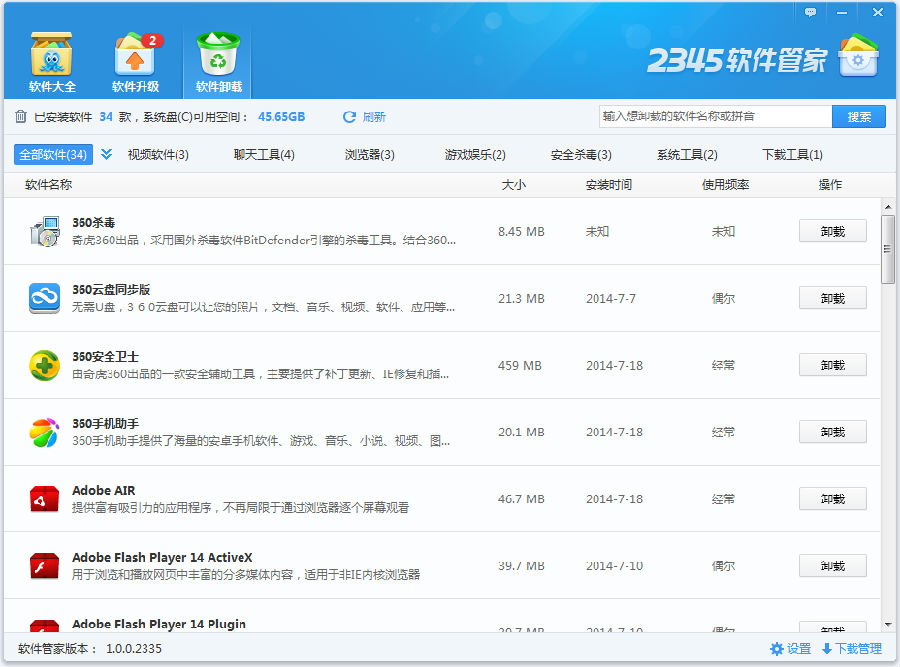Uninstall Adobe AIR with its 卸载 button

click(x=833, y=499)
